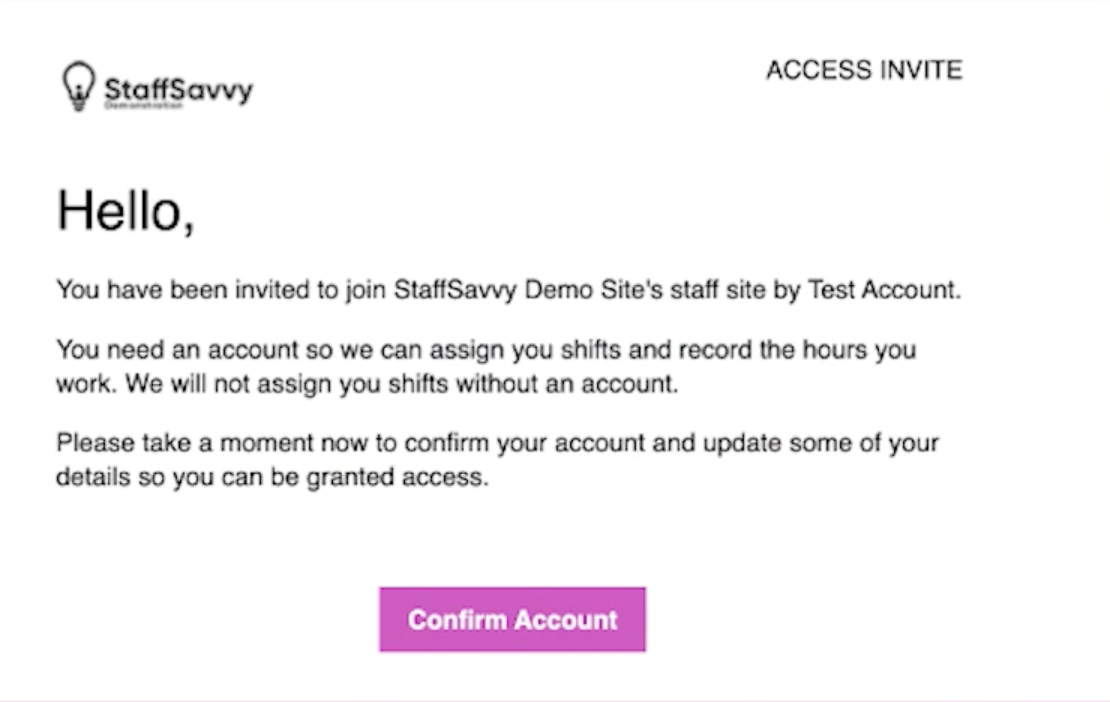Select the confirm your account paragraph

coord(498,459)
